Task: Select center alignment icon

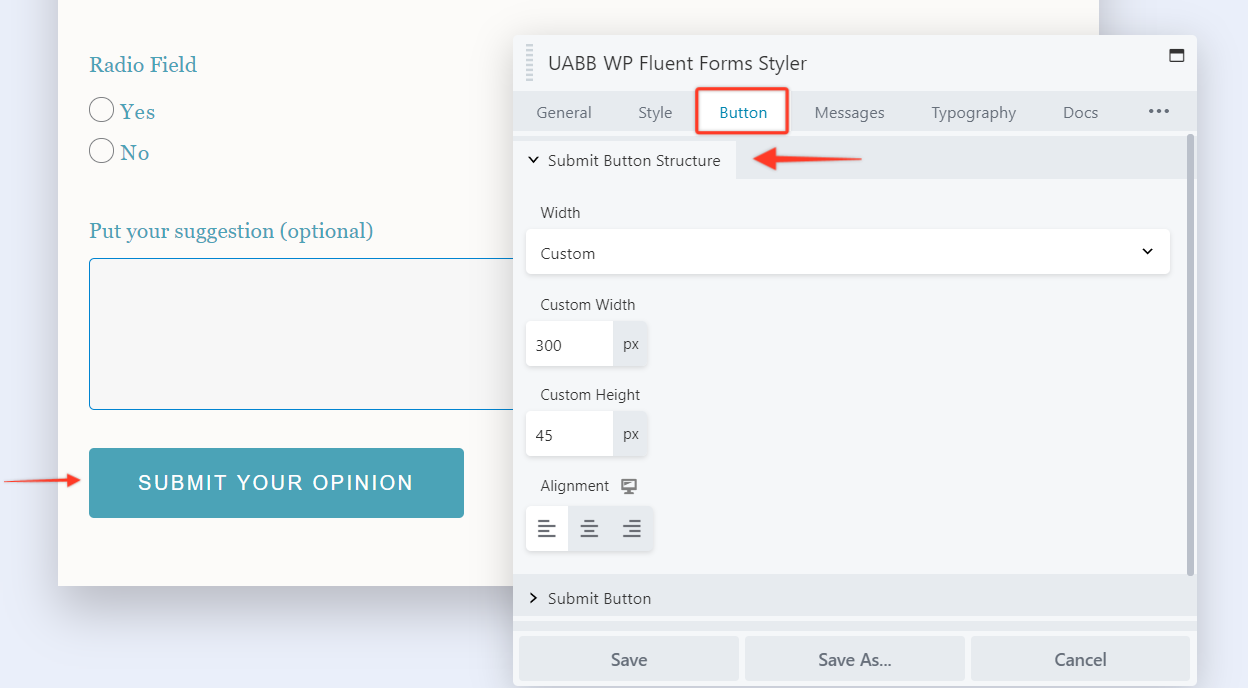Action: [589, 529]
